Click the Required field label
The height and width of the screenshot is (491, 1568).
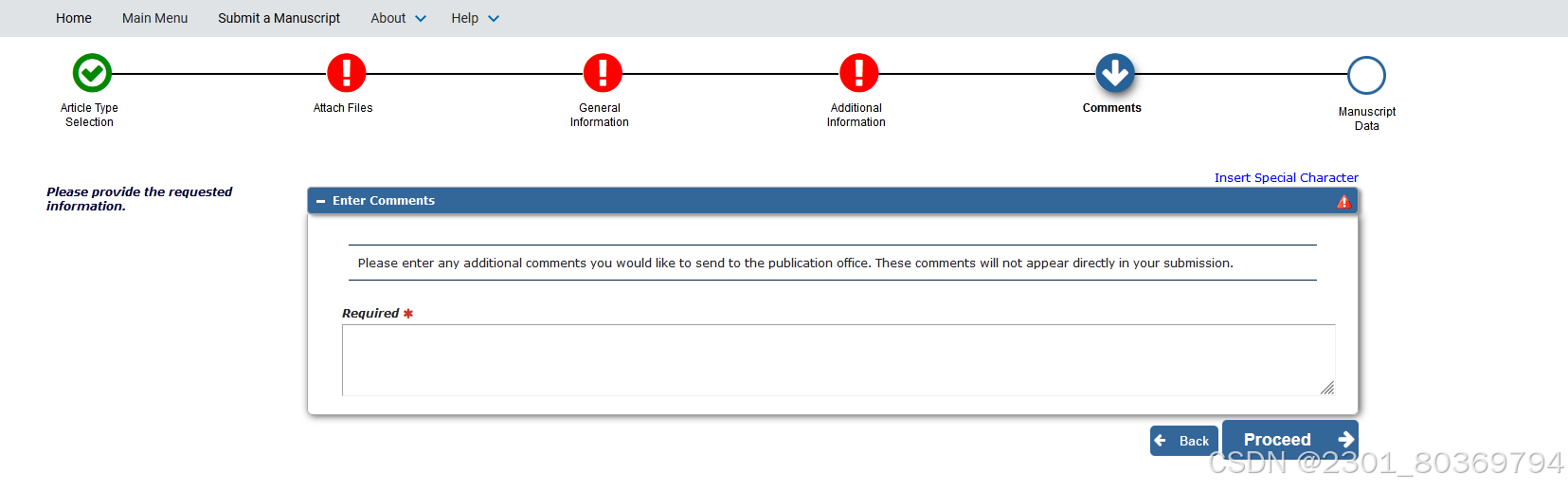tap(370, 313)
